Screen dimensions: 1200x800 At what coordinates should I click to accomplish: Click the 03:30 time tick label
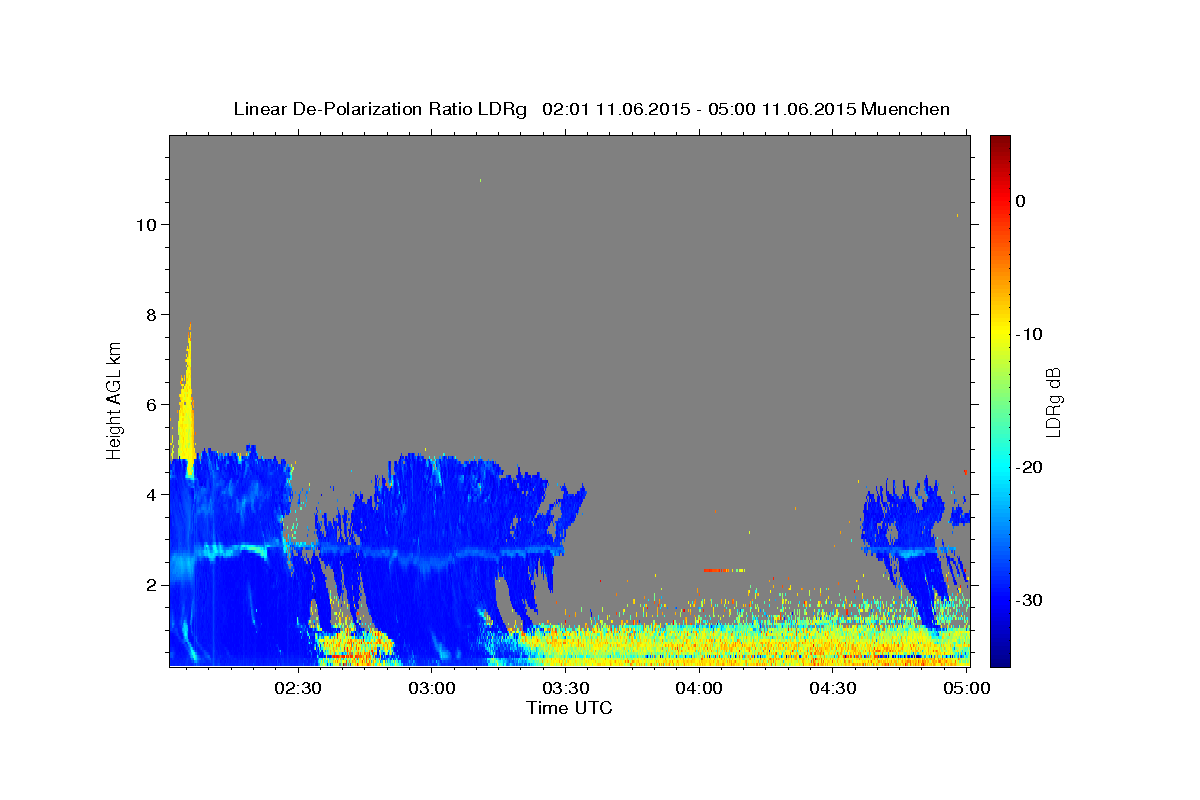click(x=565, y=689)
